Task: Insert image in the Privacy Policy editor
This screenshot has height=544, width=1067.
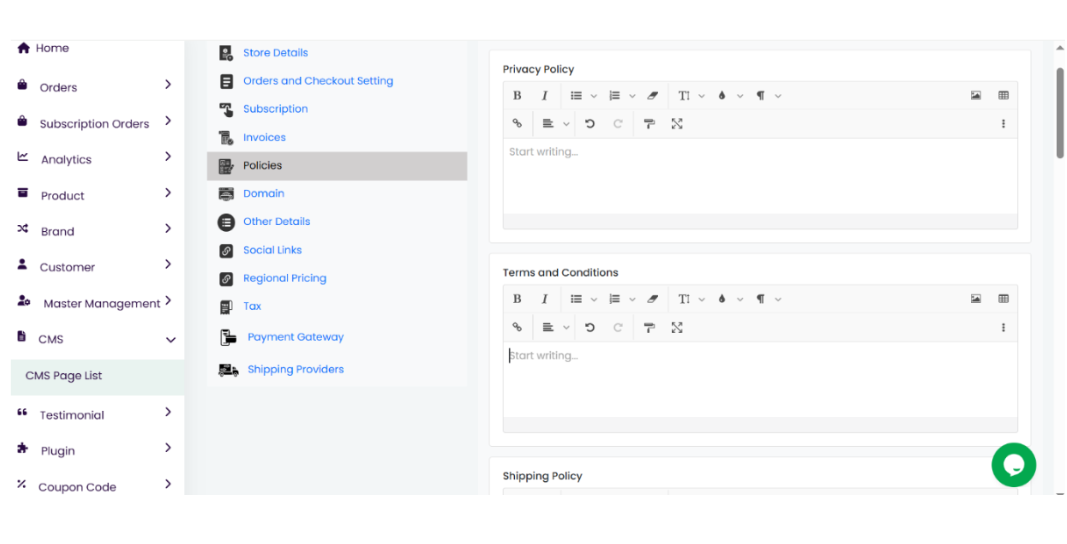Action: pos(975,96)
